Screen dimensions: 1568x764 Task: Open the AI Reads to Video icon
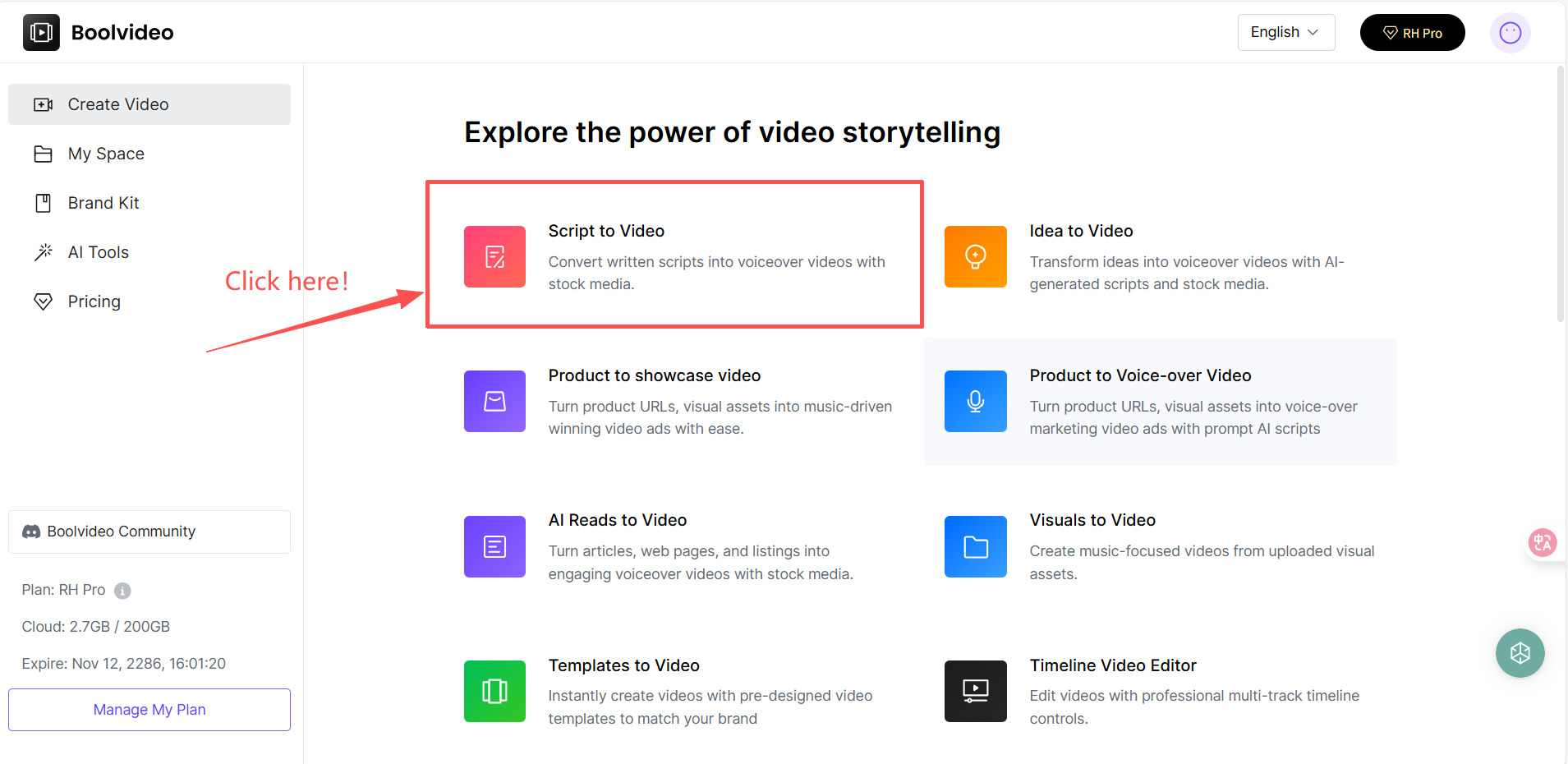494,546
